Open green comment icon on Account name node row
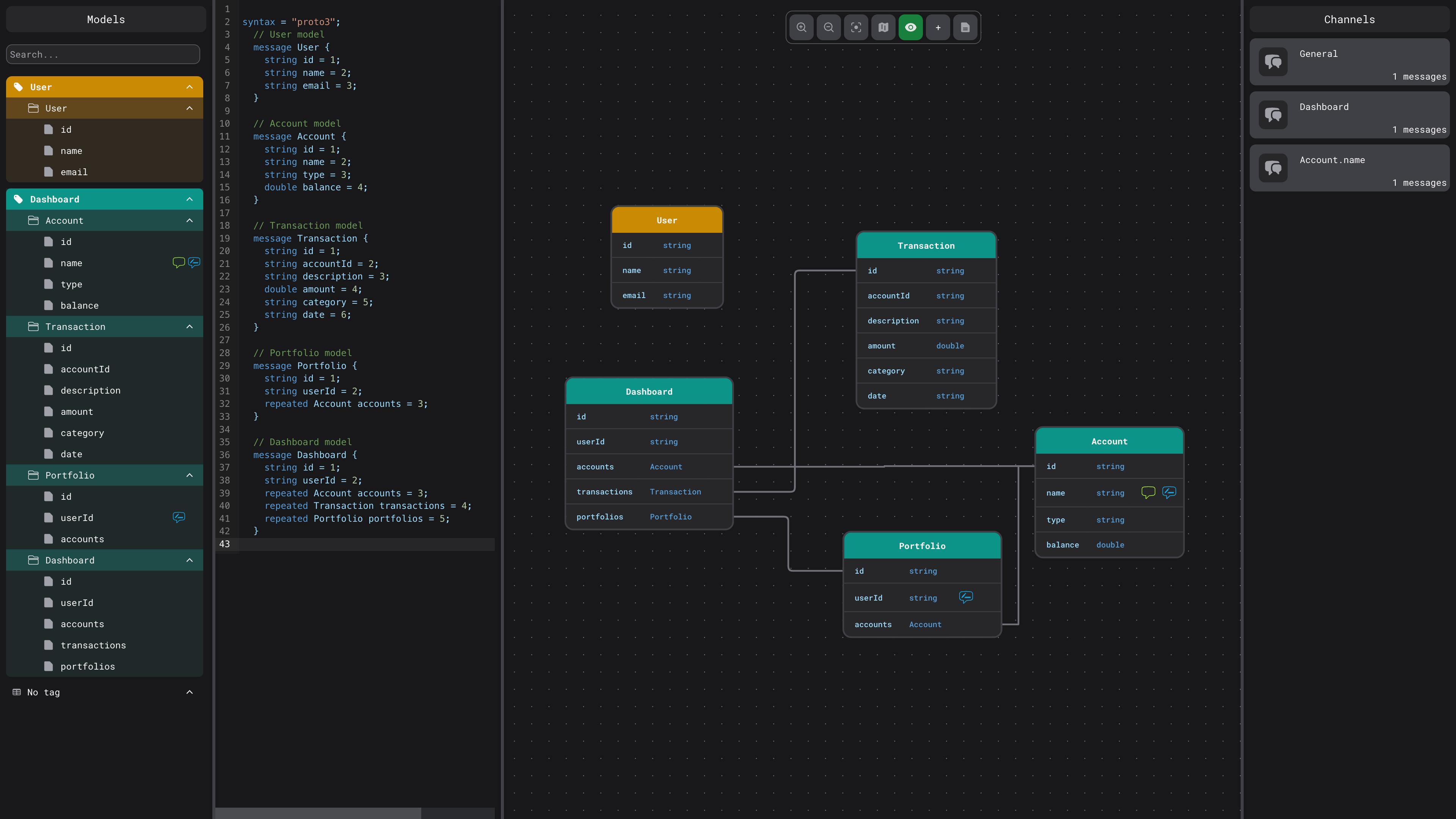 coord(1148,492)
